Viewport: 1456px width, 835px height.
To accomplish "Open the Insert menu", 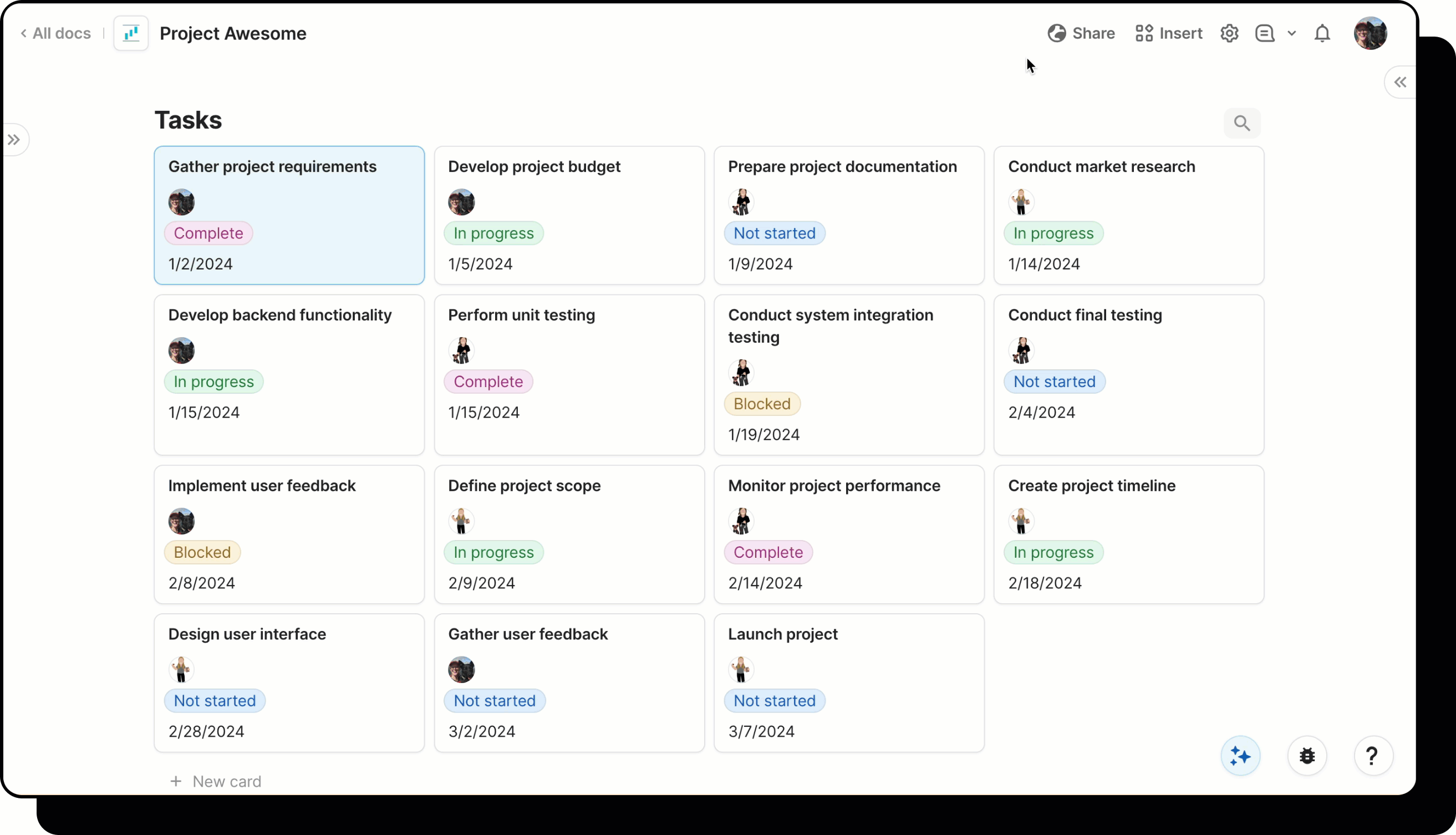I will [1169, 33].
